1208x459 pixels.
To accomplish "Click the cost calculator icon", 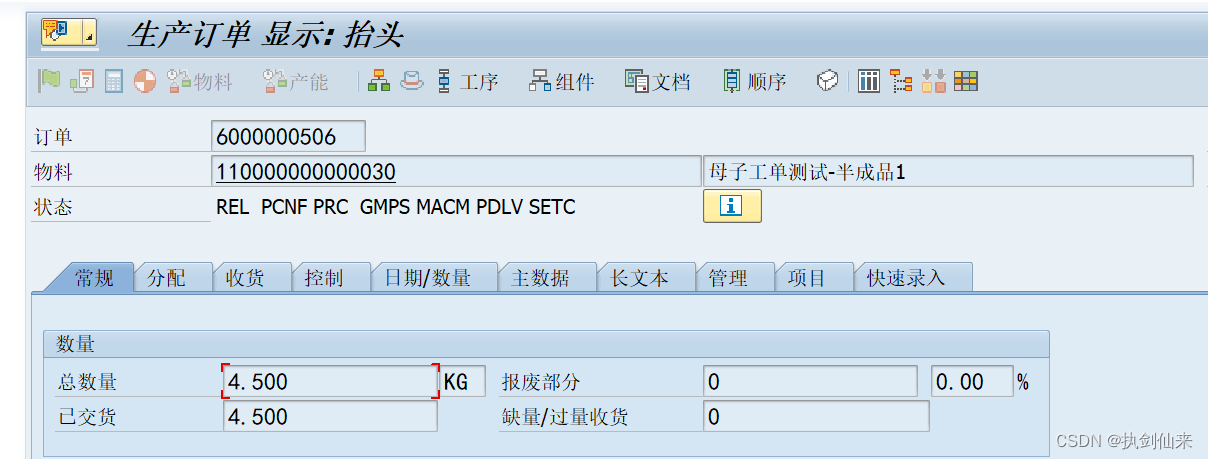I will [x=113, y=81].
